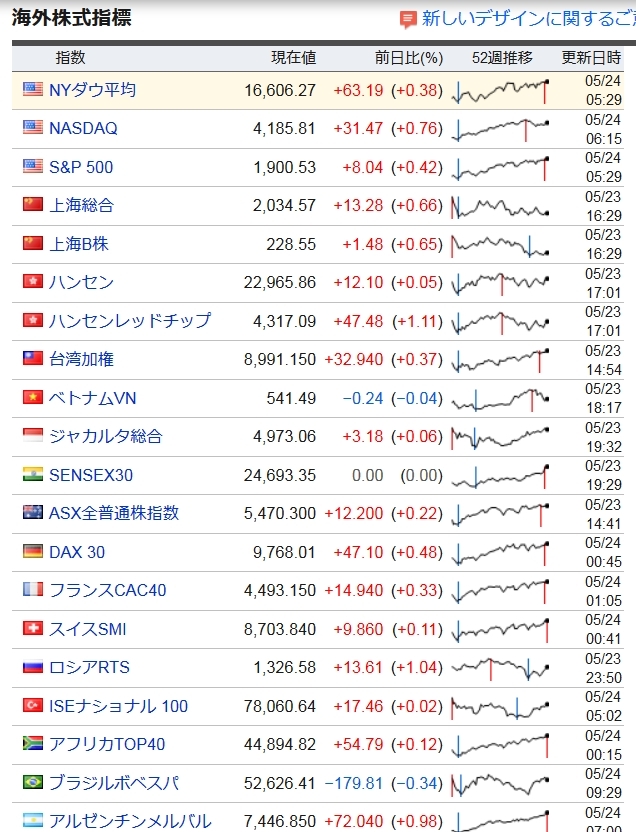View the 52-week sparkline for ベトナムVN
636x832 pixels.
[x=501, y=399]
